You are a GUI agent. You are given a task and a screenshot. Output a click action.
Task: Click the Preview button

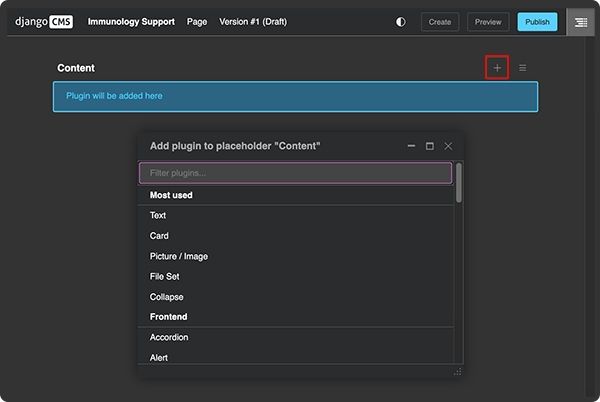[488, 21]
